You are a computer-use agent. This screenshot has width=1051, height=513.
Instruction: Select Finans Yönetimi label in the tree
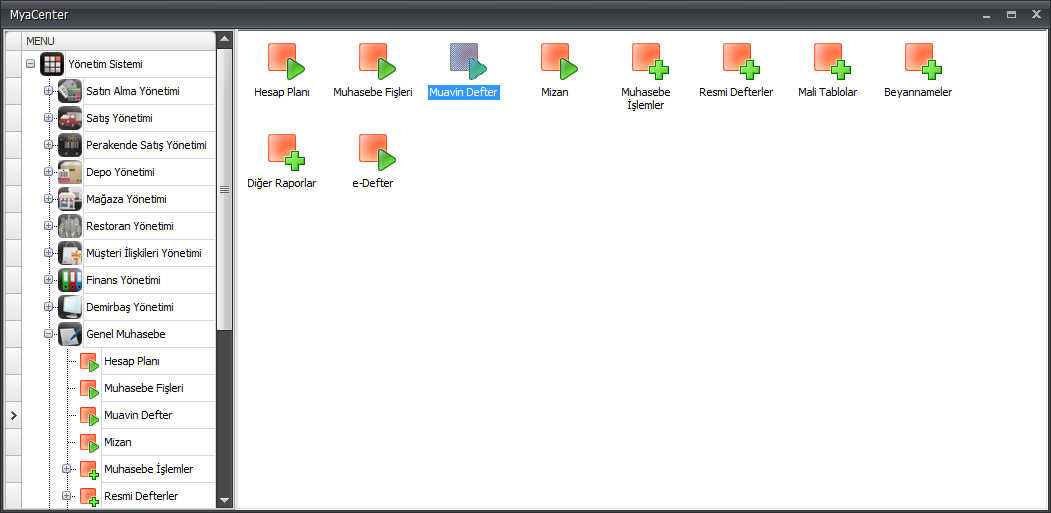point(123,280)
